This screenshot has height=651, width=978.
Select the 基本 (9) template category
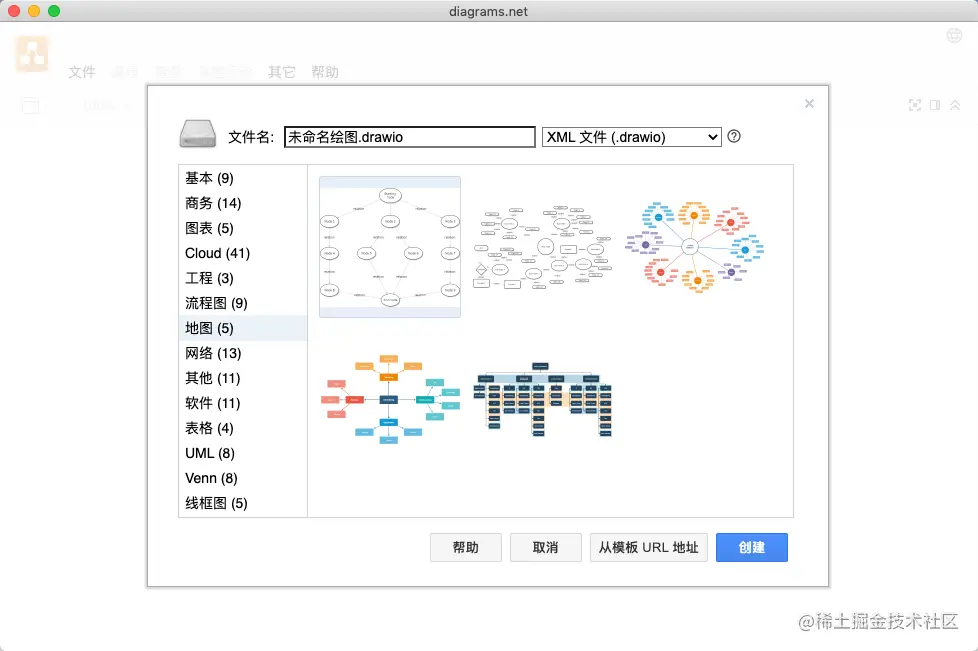coord(243,178)
